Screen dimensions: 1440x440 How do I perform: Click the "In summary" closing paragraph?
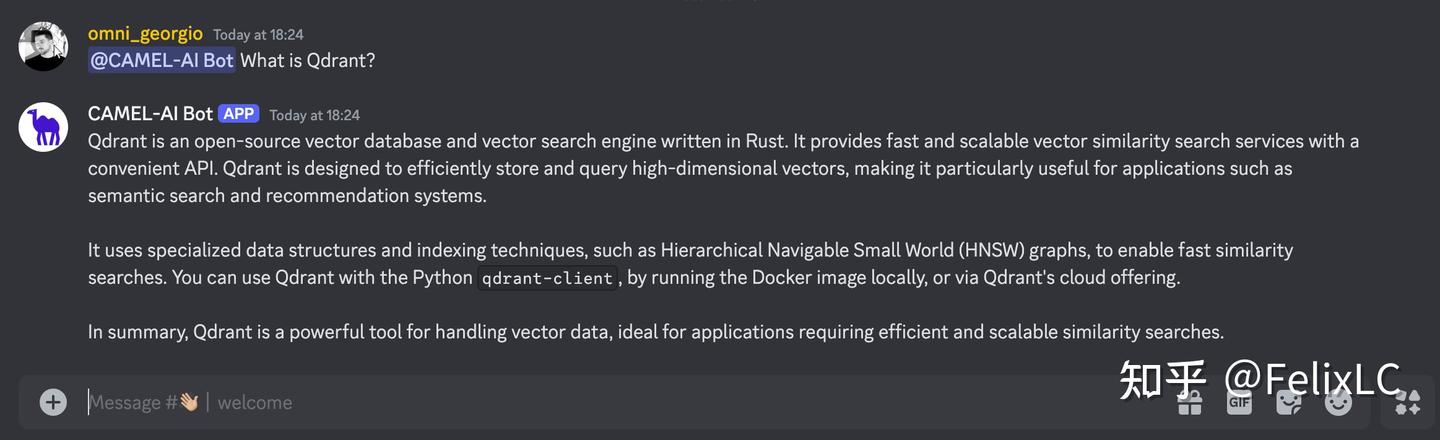tap(655, 332)
